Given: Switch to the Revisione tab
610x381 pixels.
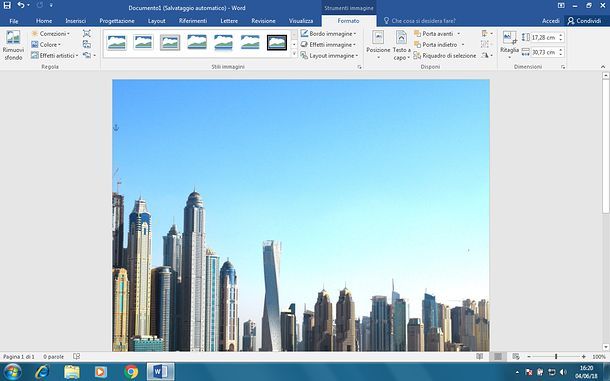Looking at the screenshot, I should click(x=263, y=21).
